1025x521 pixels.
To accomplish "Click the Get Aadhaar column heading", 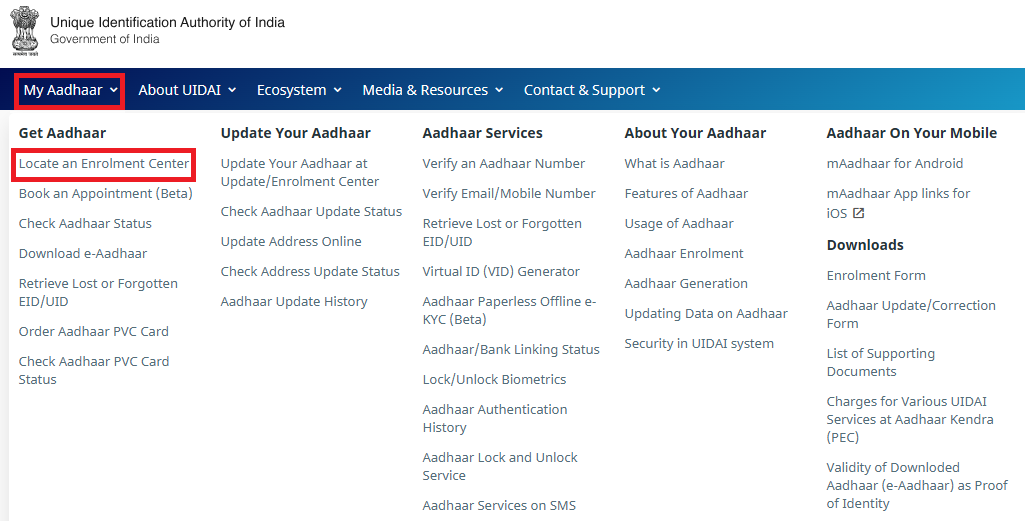I will pyautogui.click(x=62, y=133).
